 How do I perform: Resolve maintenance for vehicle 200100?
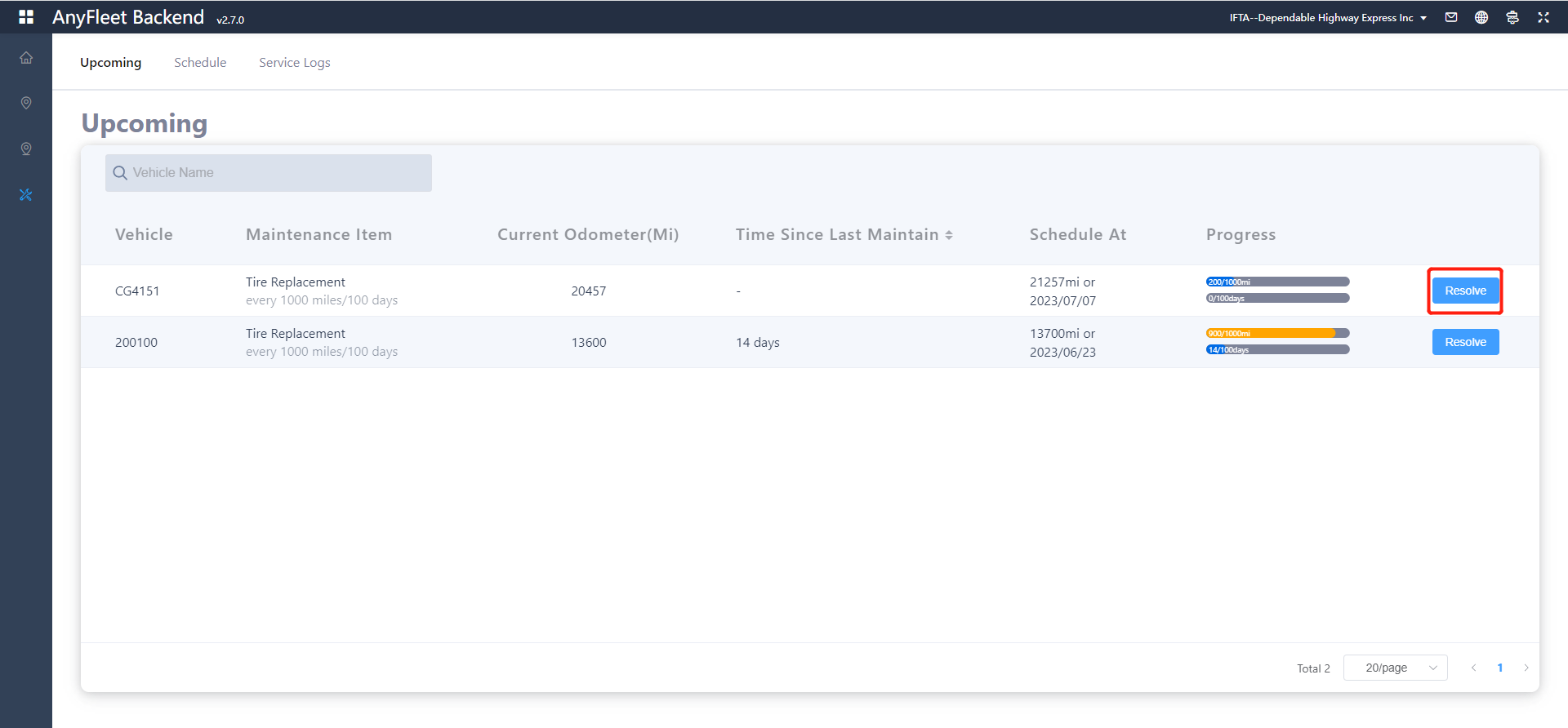[x=1465, y=342]
